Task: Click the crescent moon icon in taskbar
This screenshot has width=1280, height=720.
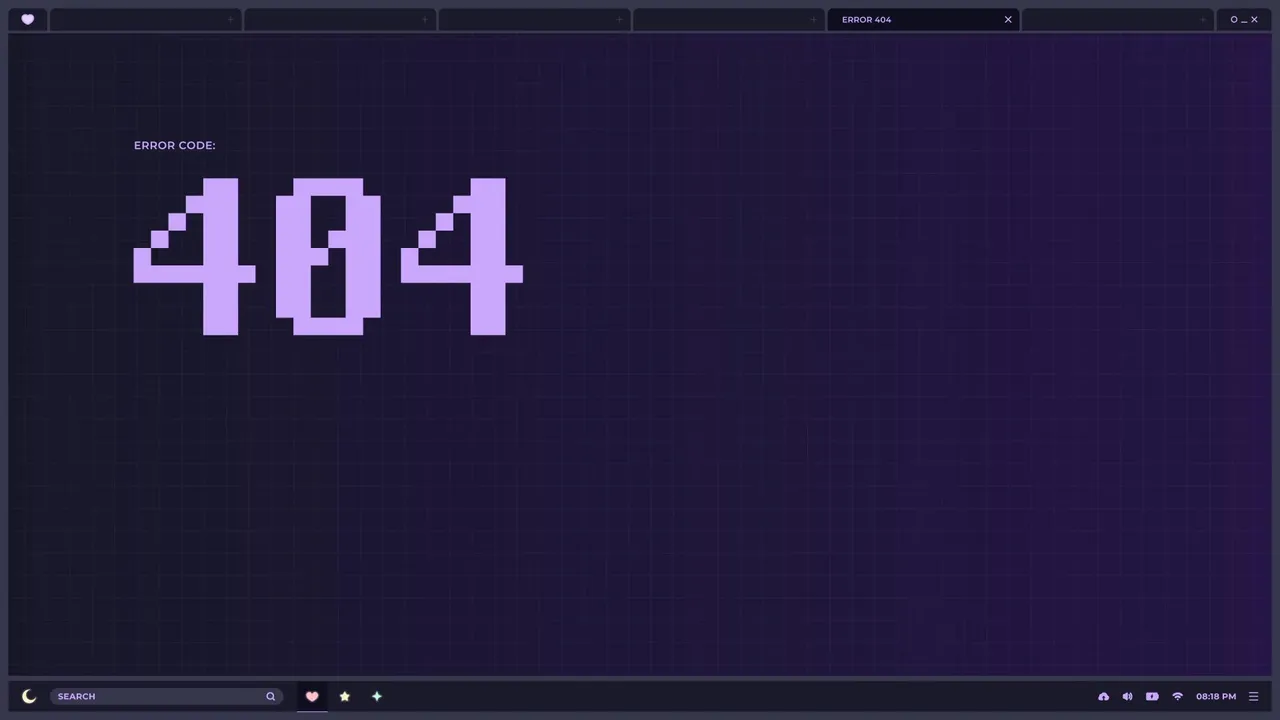Action: [29, 696]
